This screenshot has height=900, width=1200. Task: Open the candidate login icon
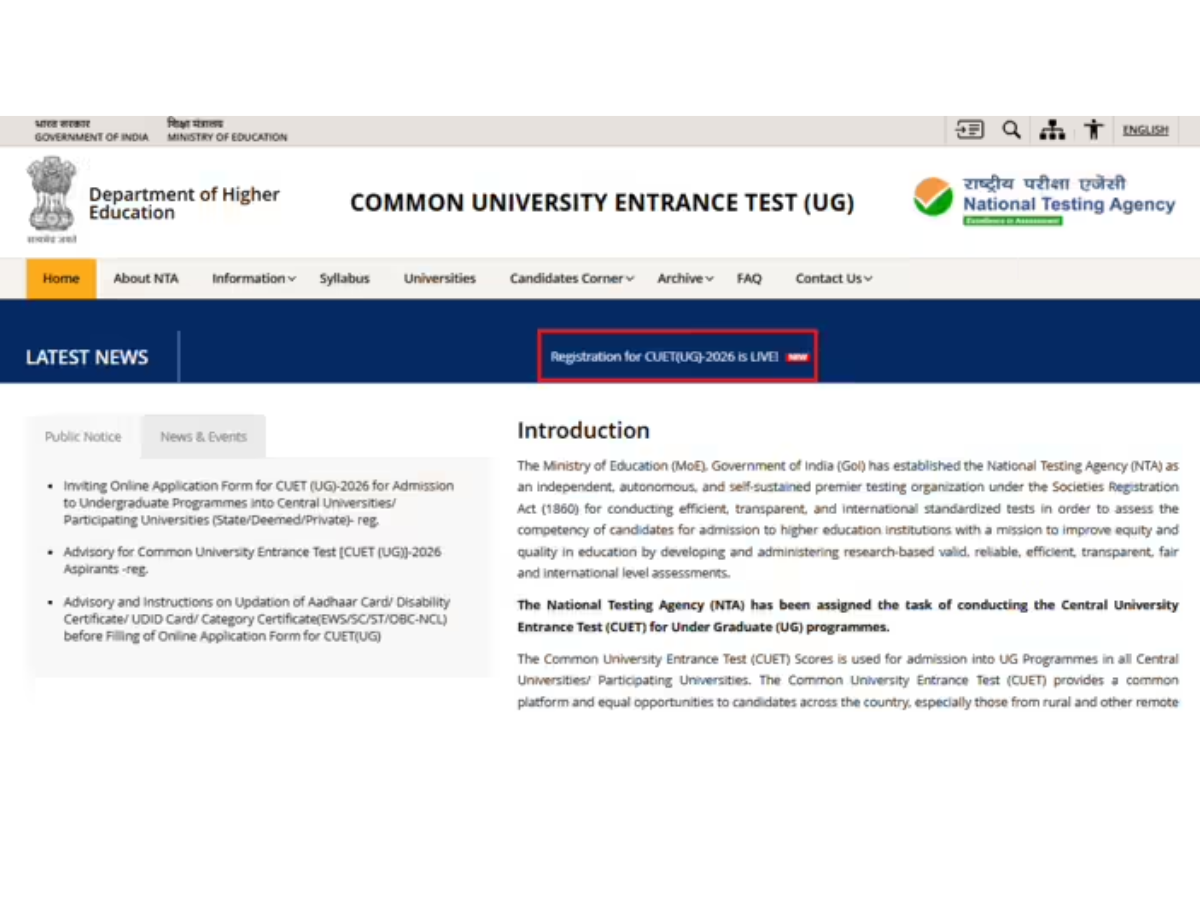(x=968, y=129)
